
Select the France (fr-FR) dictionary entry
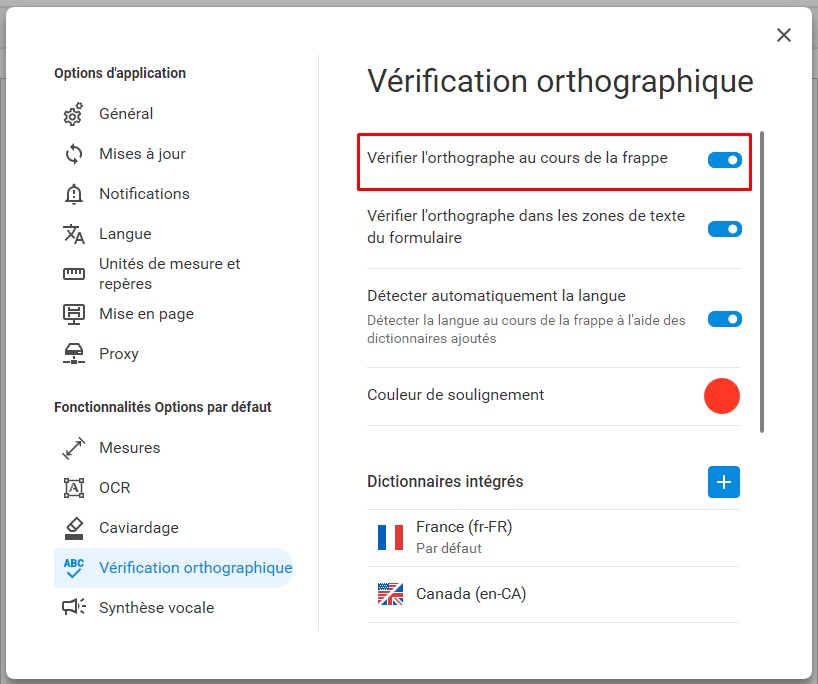(x=553, y=537)
